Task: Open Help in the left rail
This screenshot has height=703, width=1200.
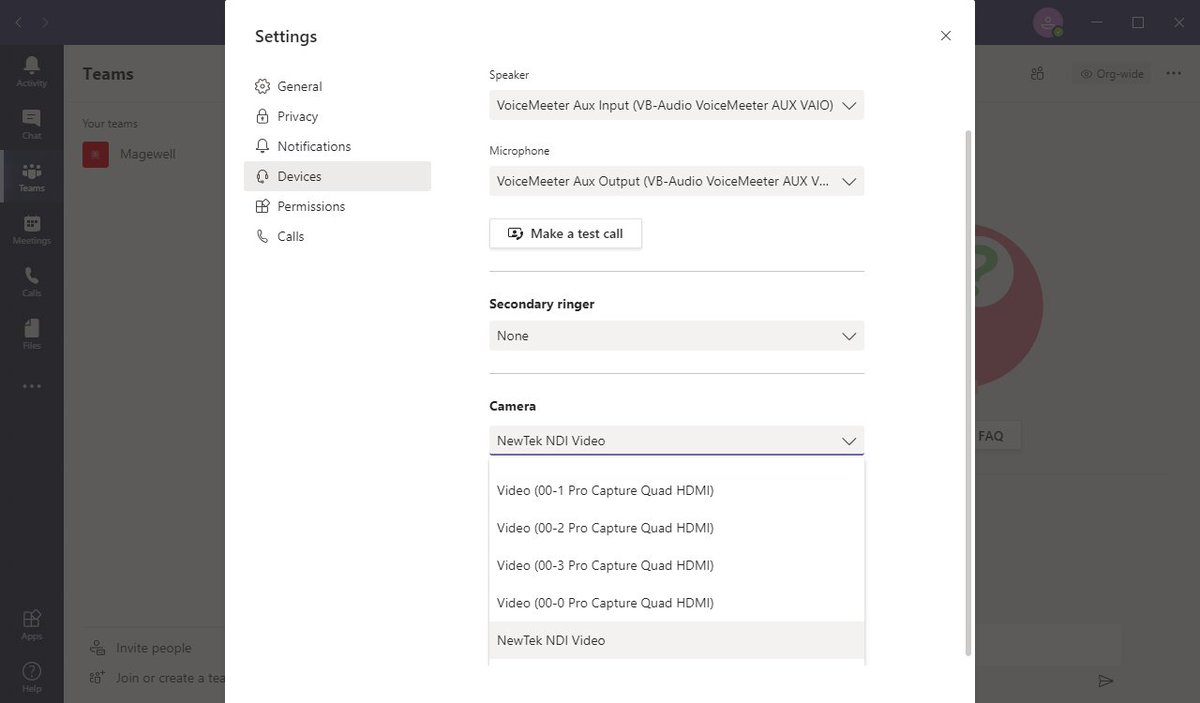Action: 31,677
